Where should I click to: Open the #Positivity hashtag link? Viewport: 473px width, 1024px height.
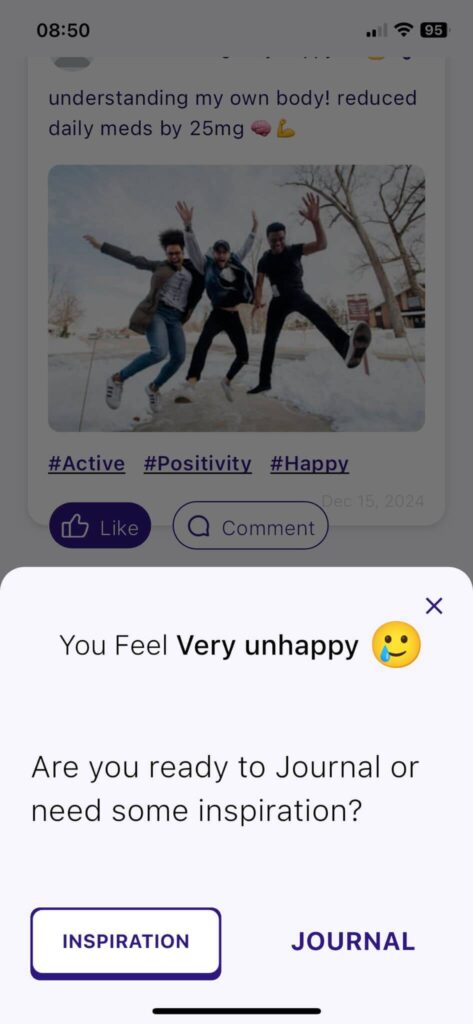[x=197, y=464]
